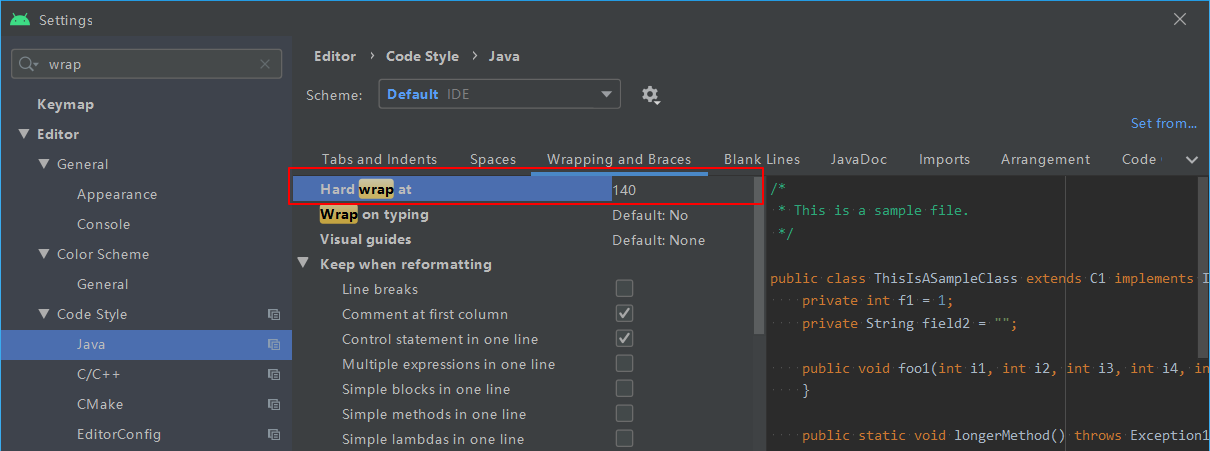Select CMake code style item
The image size is (1210, 451).
[x=100, y=404]
